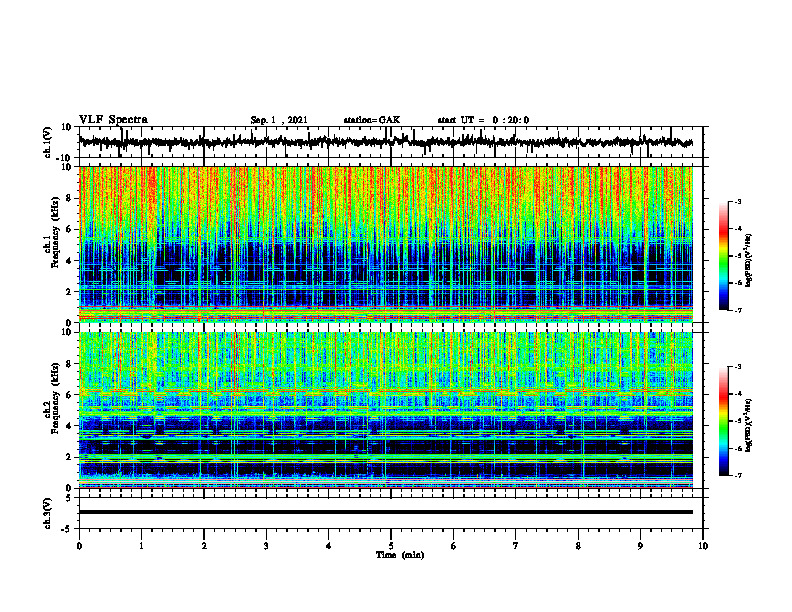This screenshot has width=792, height=612.
Task: Click the ch.2 colorbar log(PSD) label
Action: click(x=749, y=424)
